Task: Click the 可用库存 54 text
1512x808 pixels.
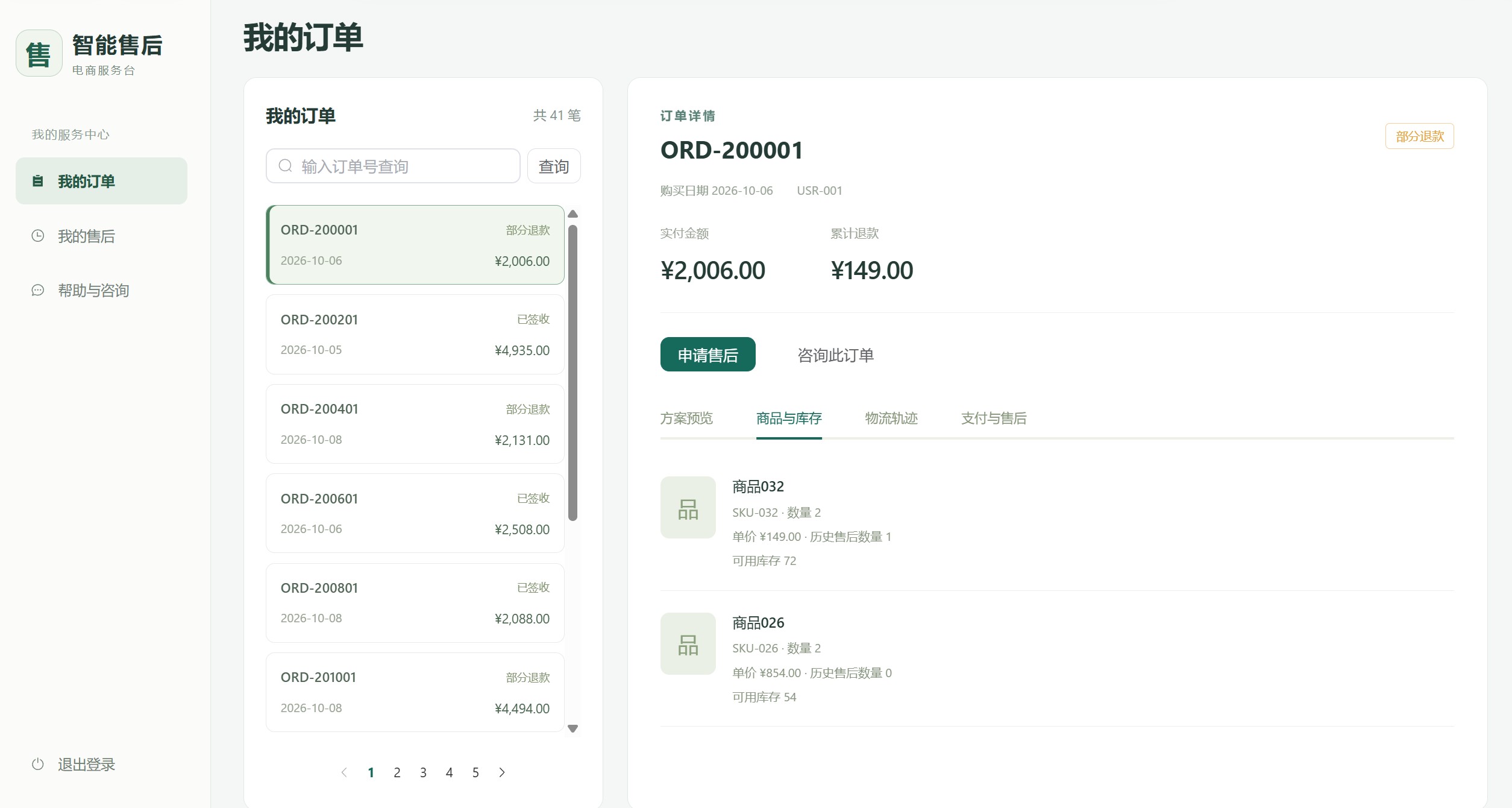Action: pyautogui.click(x=764, y=697)
